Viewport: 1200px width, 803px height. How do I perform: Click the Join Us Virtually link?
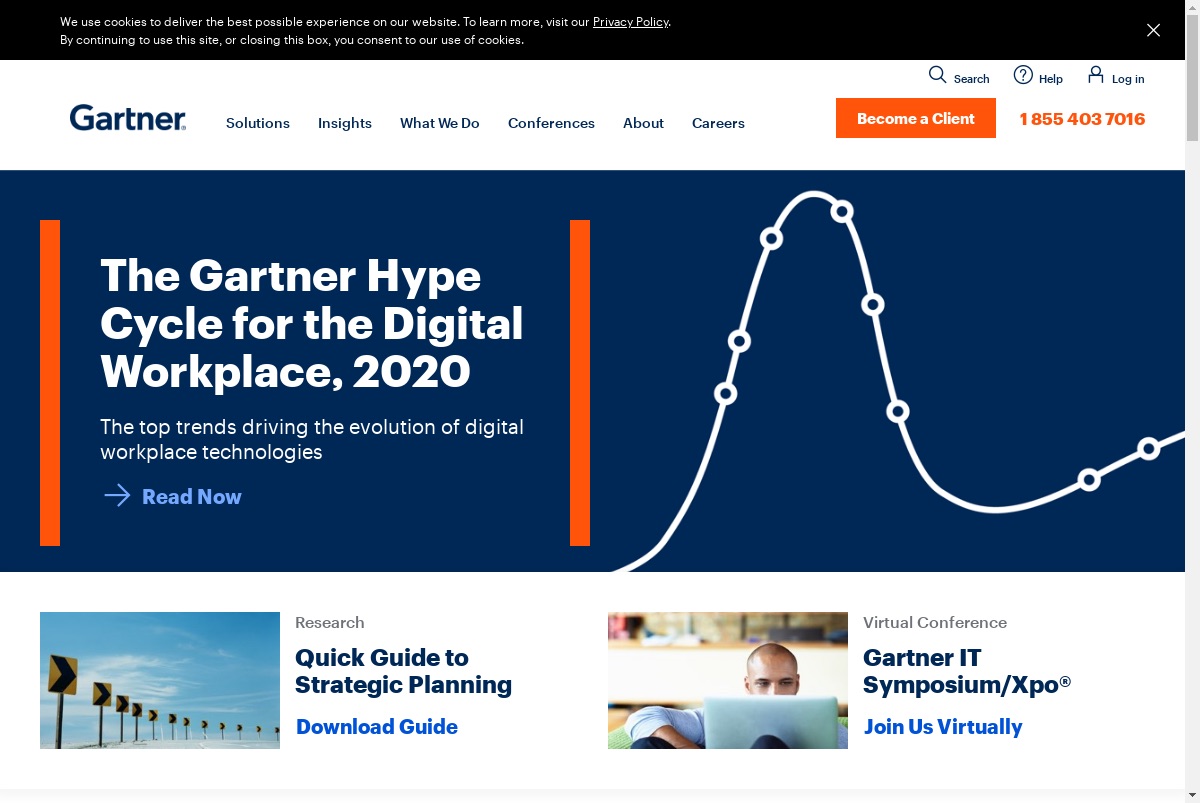coord(943,727)
